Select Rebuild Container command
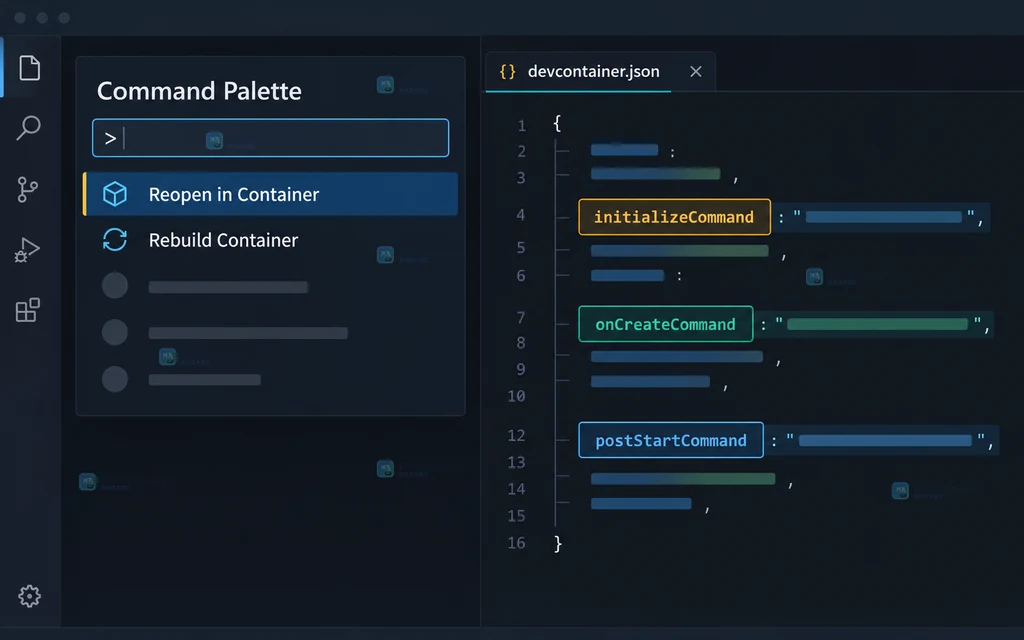The height and width of the screenshot is (640, 1024). [x=270, y=240]
